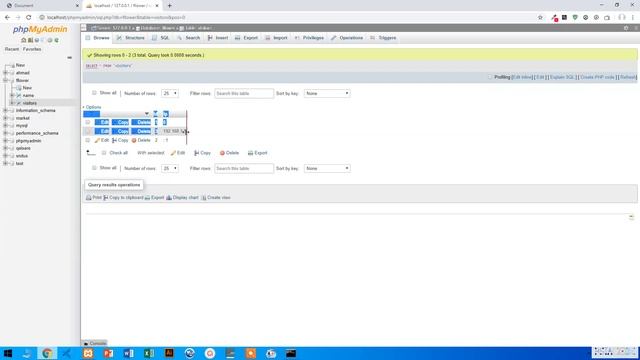This screenshot has height=360, width=640.
Task: Toggle the Check all checkbox
Action: click(104, 153)
